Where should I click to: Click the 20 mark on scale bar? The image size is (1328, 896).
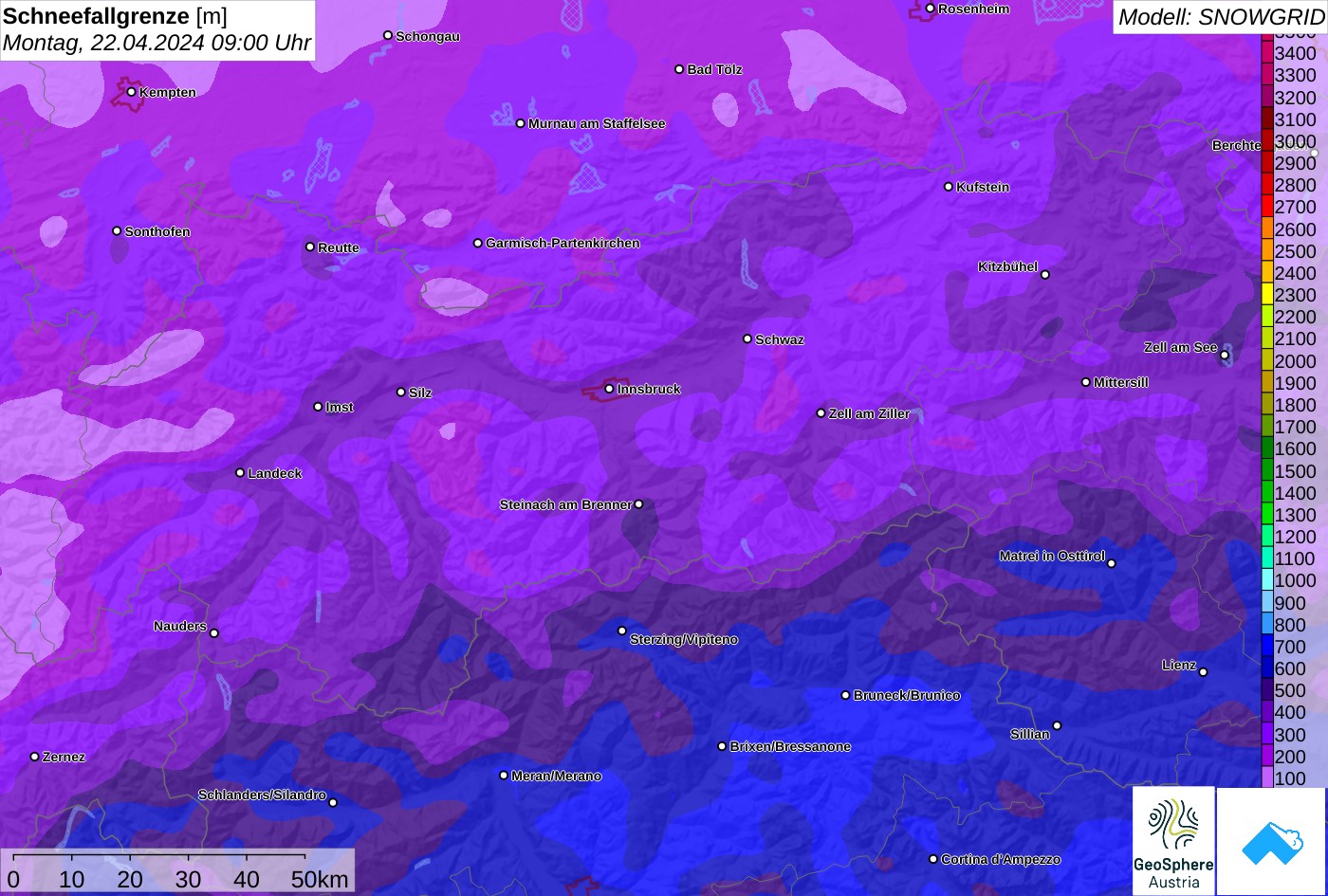tap(130, 879)
